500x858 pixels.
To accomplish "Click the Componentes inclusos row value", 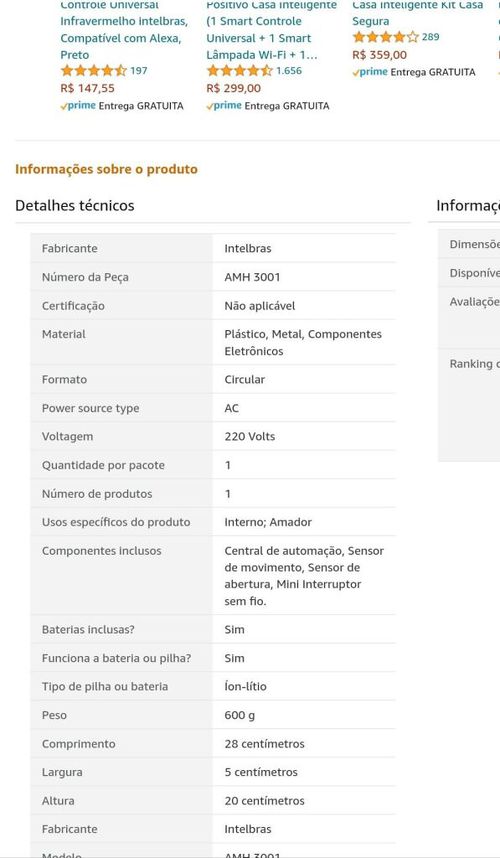I will tap(304, 576).
